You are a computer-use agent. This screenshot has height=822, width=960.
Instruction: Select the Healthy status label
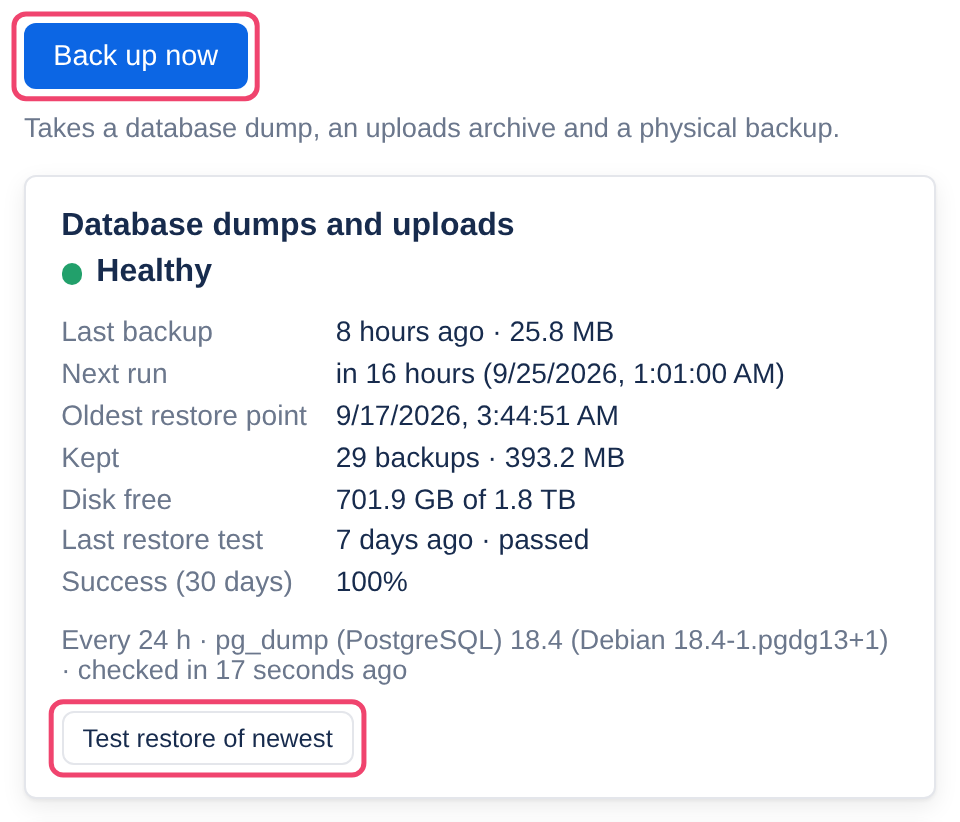click(154, 271)
